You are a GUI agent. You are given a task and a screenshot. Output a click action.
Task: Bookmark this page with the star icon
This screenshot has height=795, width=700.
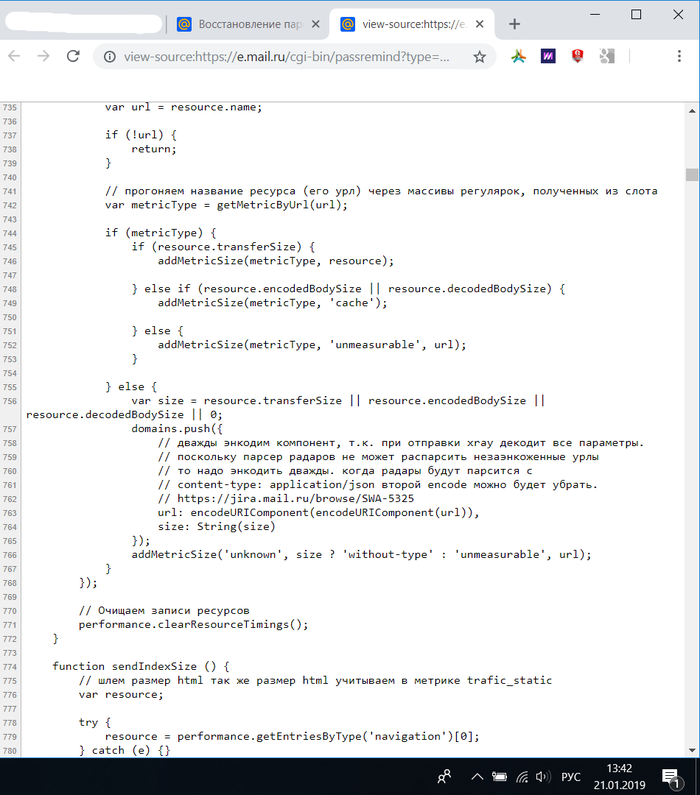[479, 57]
